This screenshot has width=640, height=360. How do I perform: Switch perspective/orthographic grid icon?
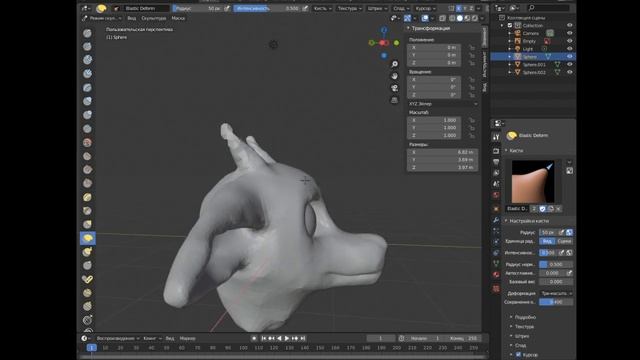click(394, 100)
